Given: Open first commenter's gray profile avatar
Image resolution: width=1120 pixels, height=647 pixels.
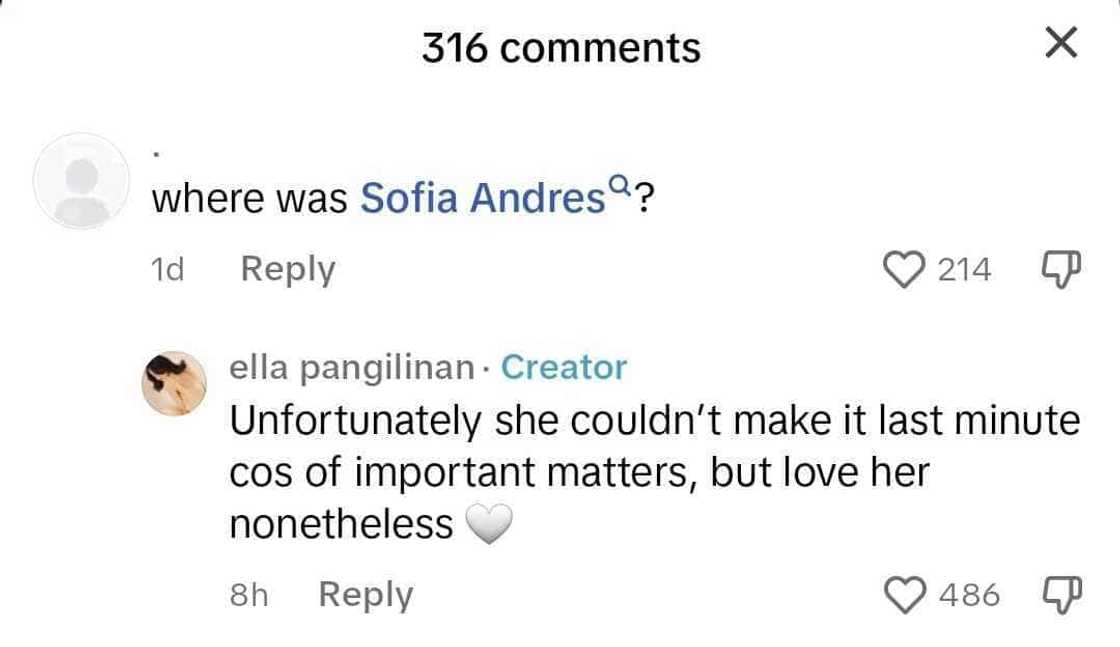Looking at the screenshot, I should click(x=81, y=182).
